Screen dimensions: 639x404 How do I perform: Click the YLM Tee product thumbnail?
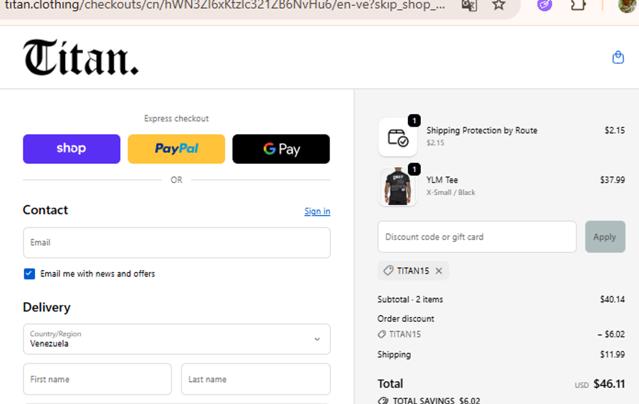tap(398, 187)
